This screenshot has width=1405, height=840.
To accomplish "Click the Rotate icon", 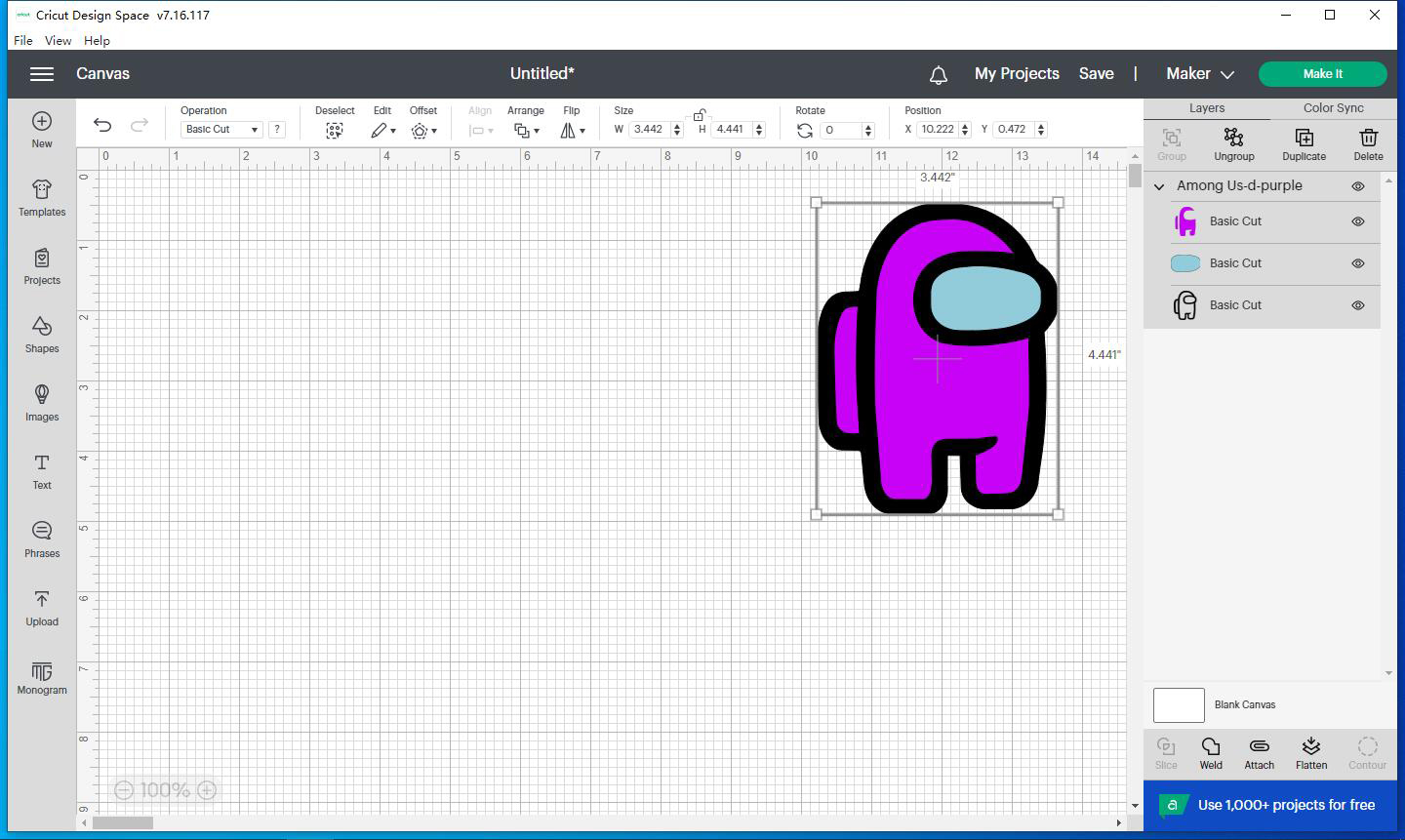I will pyautogui.click(x=804, y=130).
